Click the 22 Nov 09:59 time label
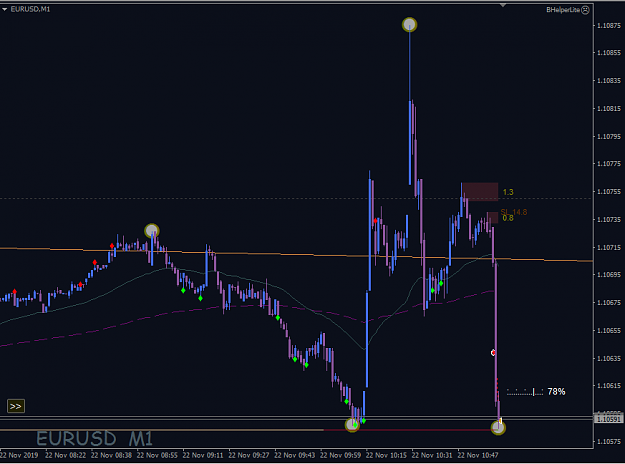This screenshot has height=464, width=625. (340, 455)
